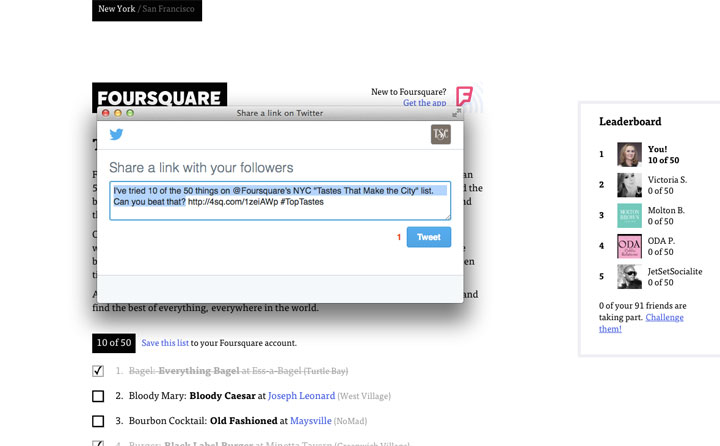Open JetSetSocialite profile picture
720x446 pixels.
[x=629, y=276]
